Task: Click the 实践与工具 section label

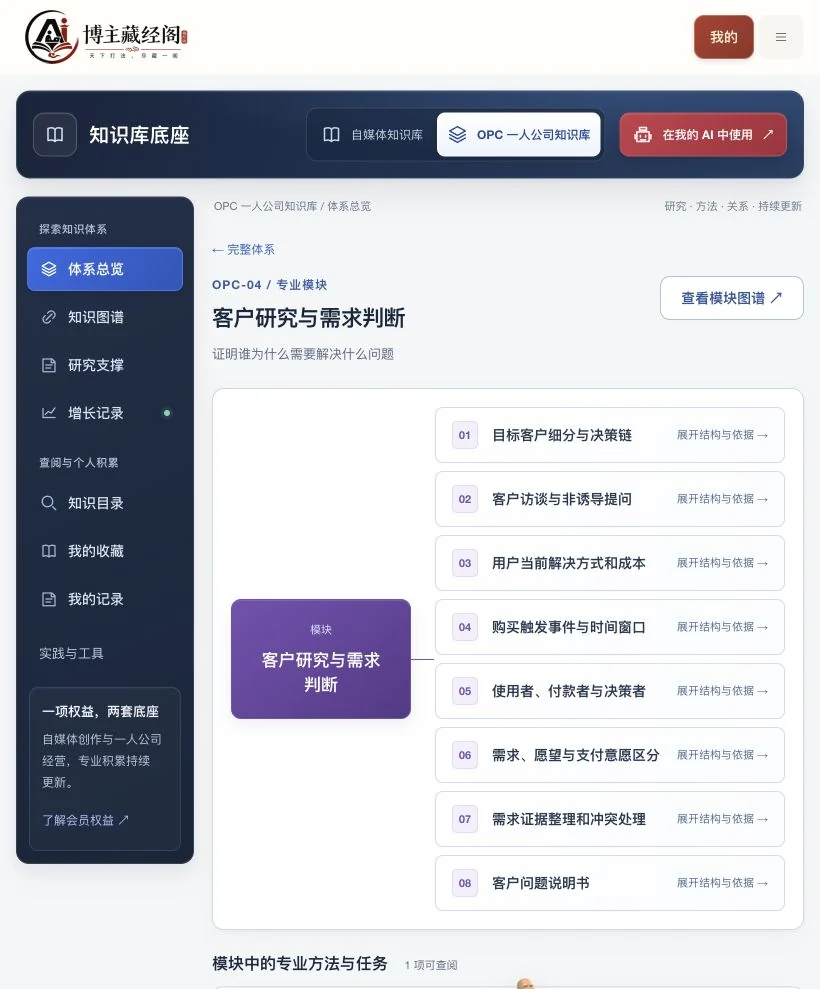Action: tap(71, 653)
